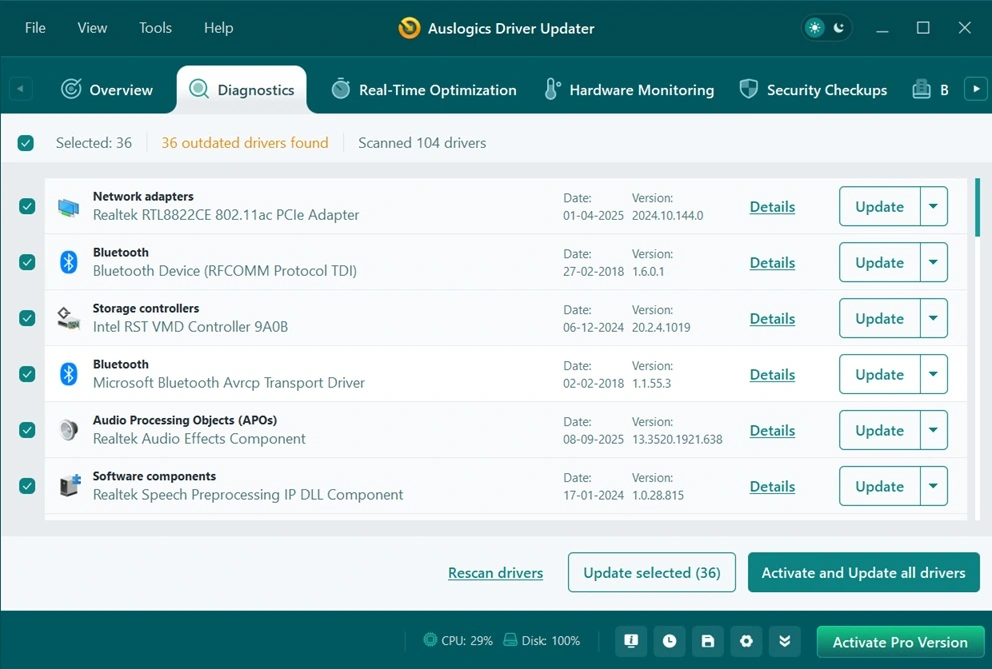This screenshot has width=992, height=669.
Task: Open settings gear icon in bottom bar
Action: pyautogui.click(x=747, y=641)
